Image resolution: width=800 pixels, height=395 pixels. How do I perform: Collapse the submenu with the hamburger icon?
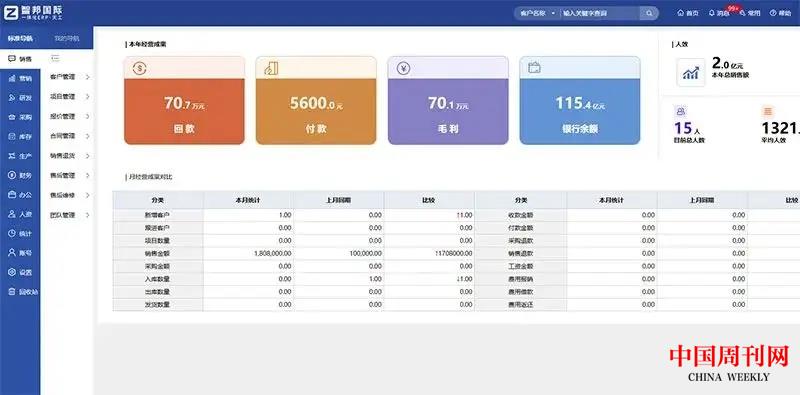click(56, 58)
